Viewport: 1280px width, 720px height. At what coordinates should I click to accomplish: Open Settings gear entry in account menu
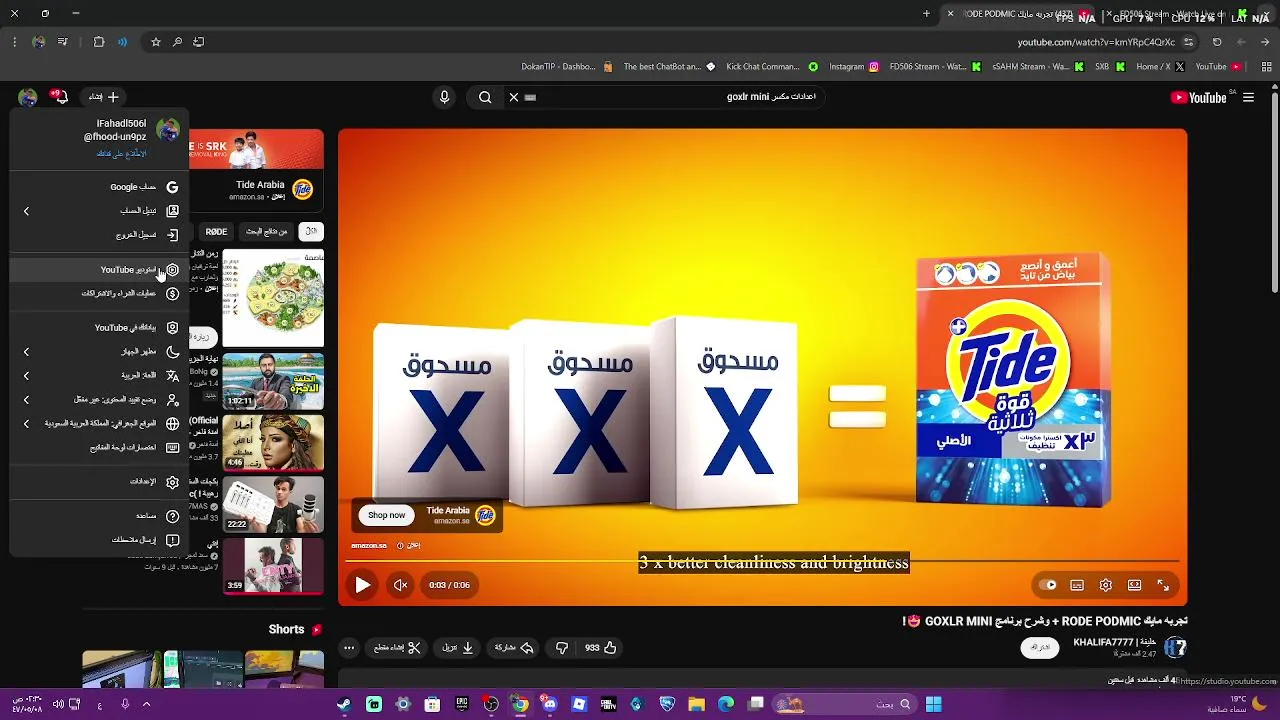pos(98,482)
